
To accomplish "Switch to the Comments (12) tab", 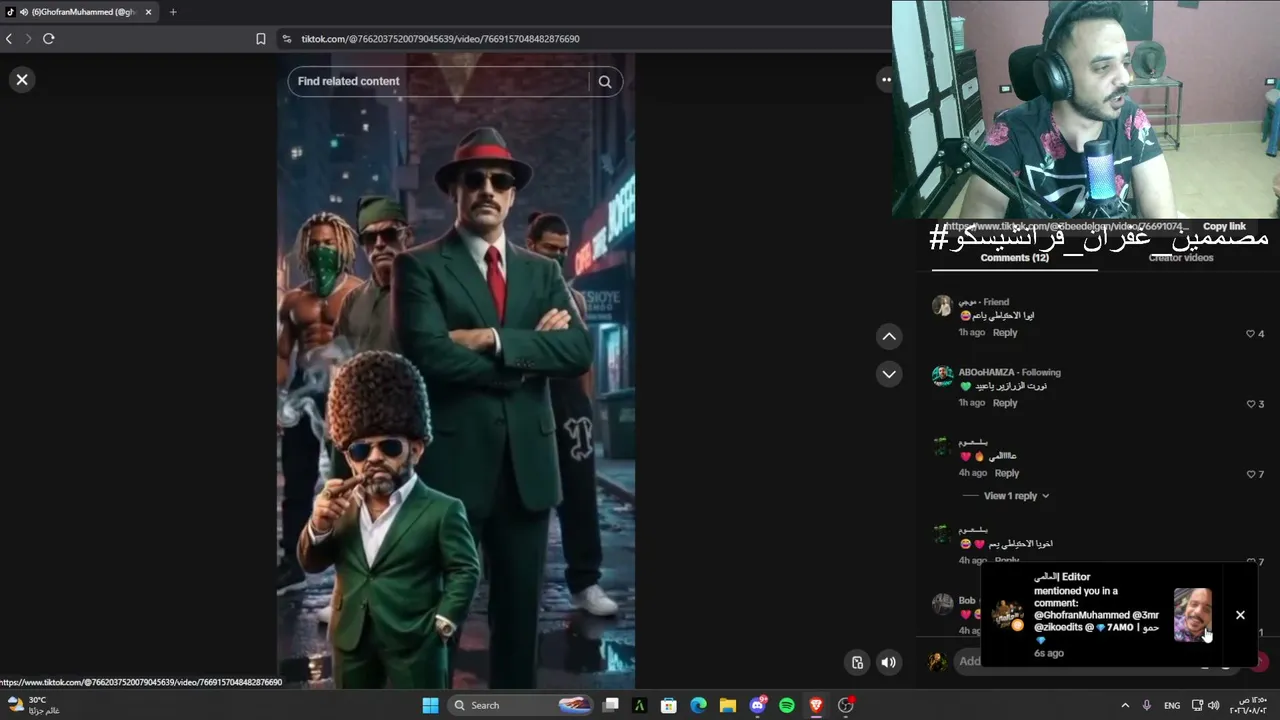I will (1014, 258).
